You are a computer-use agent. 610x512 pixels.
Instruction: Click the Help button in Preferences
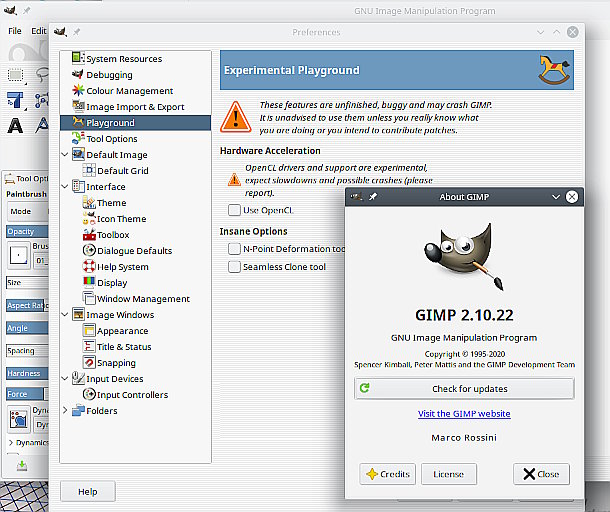click(x=88, y=491)
